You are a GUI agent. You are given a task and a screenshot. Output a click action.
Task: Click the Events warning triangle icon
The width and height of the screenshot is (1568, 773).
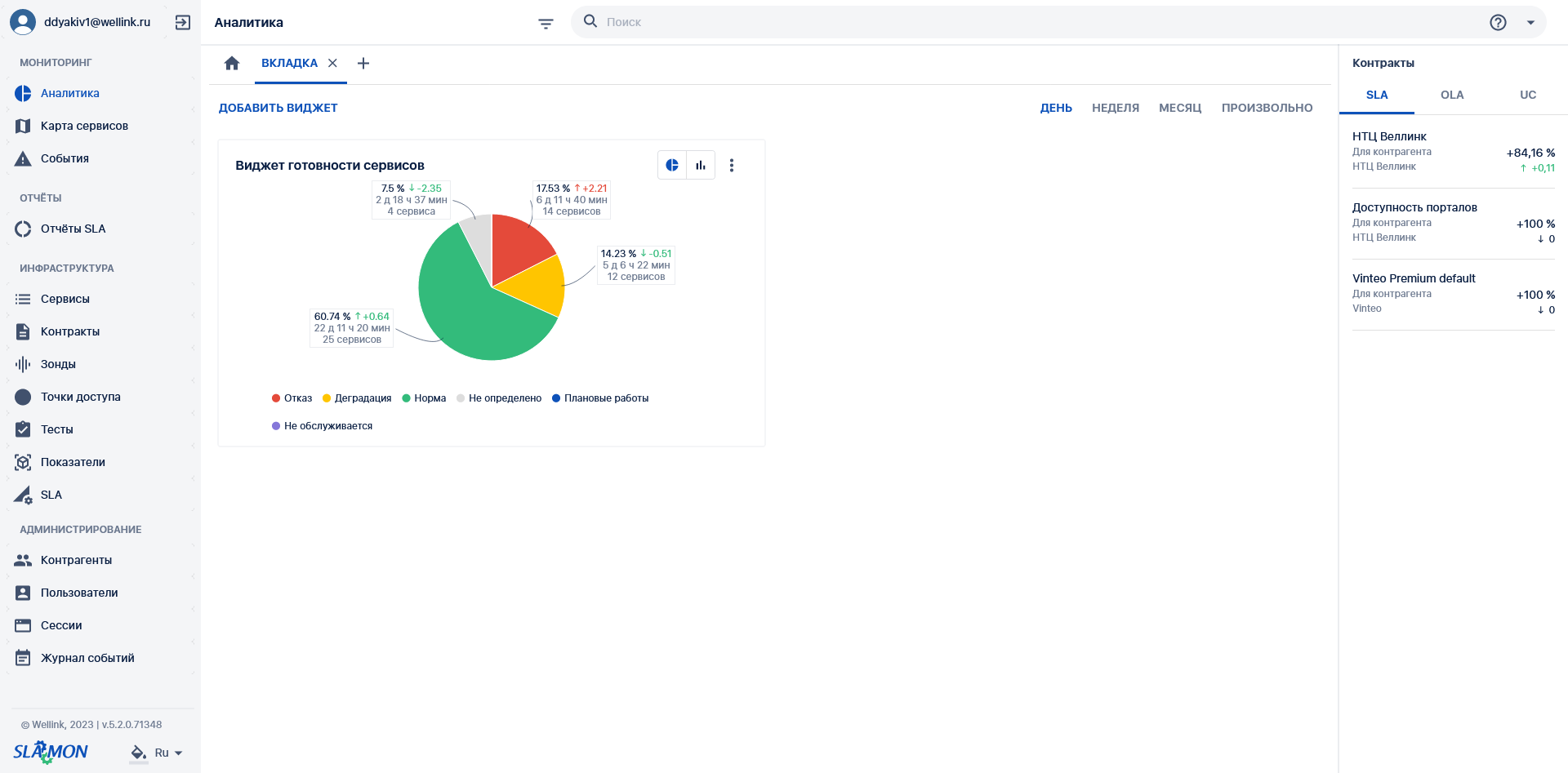(x=23, y=158)
